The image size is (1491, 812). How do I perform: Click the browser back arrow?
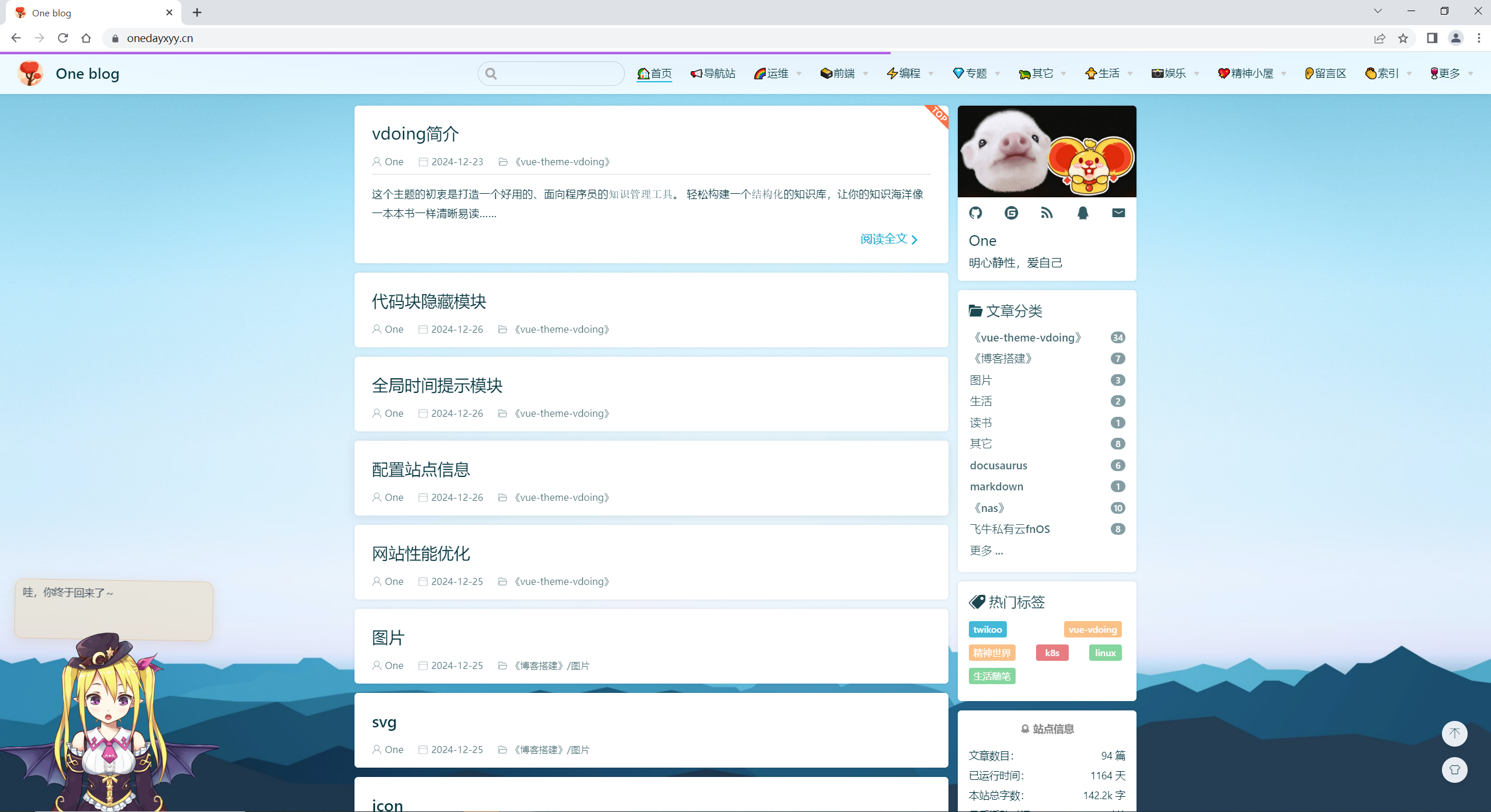pos(16,38)
